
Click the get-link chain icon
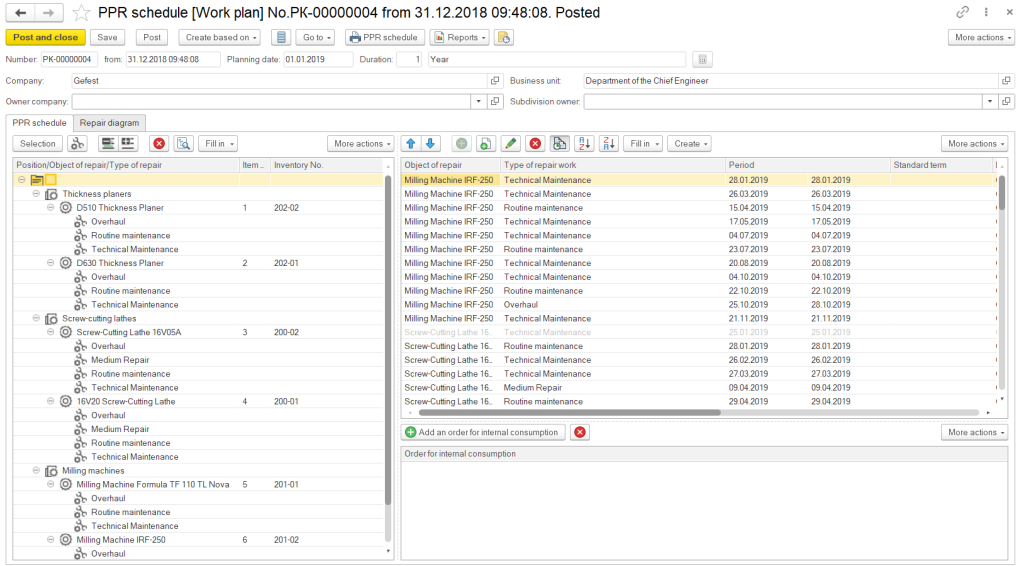pos(962,13)
